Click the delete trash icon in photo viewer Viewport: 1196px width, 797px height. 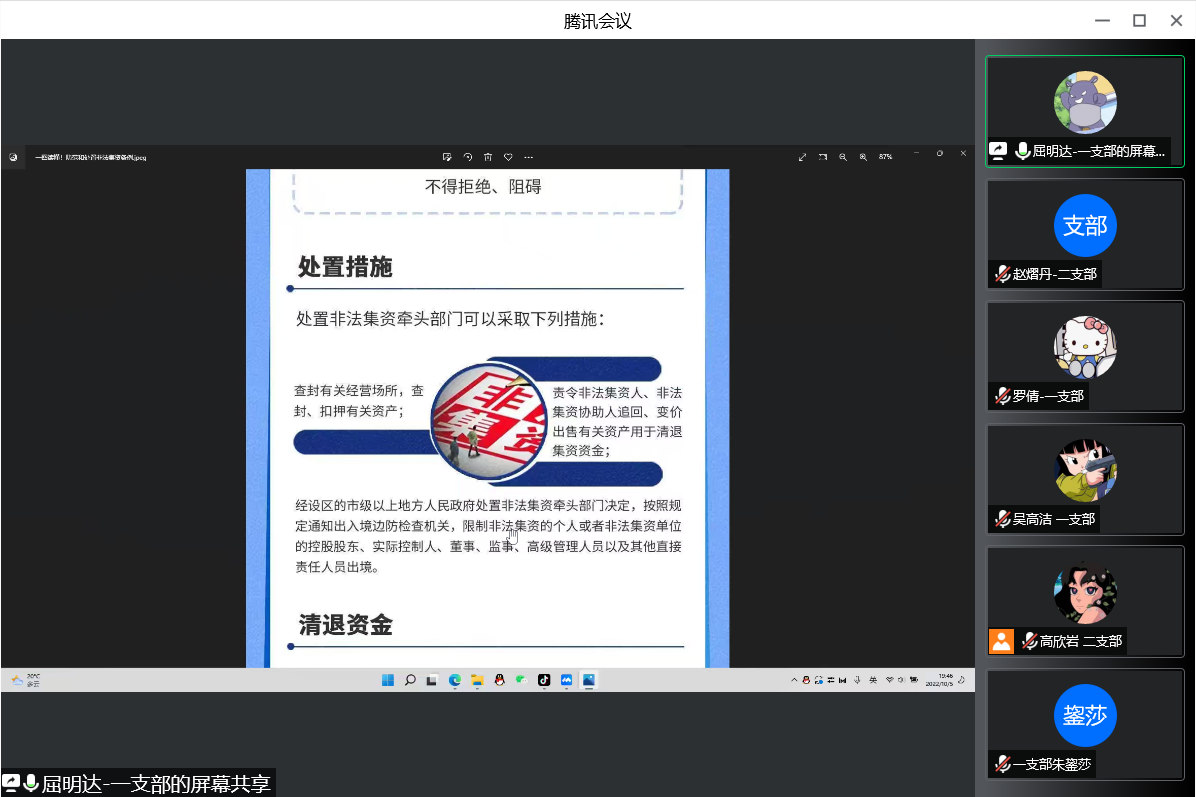pyautogui.click(x=488, y=157)
